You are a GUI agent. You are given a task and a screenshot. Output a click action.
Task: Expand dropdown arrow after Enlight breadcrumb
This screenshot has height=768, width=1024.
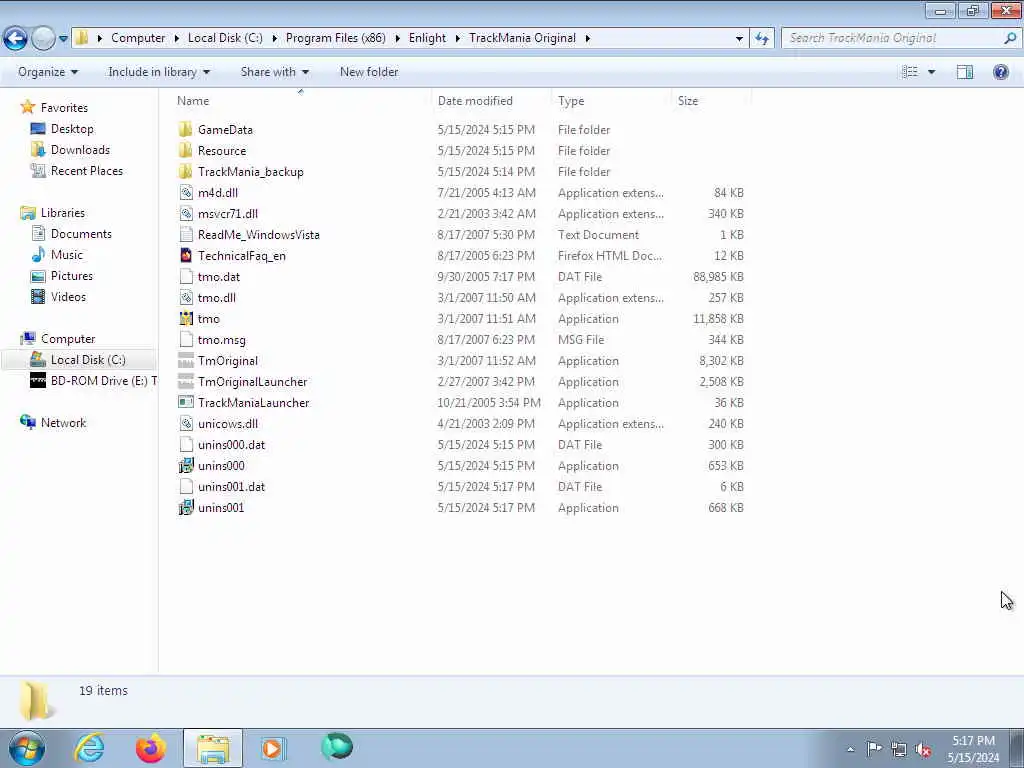pyautogui.click(x=457, y=39)
